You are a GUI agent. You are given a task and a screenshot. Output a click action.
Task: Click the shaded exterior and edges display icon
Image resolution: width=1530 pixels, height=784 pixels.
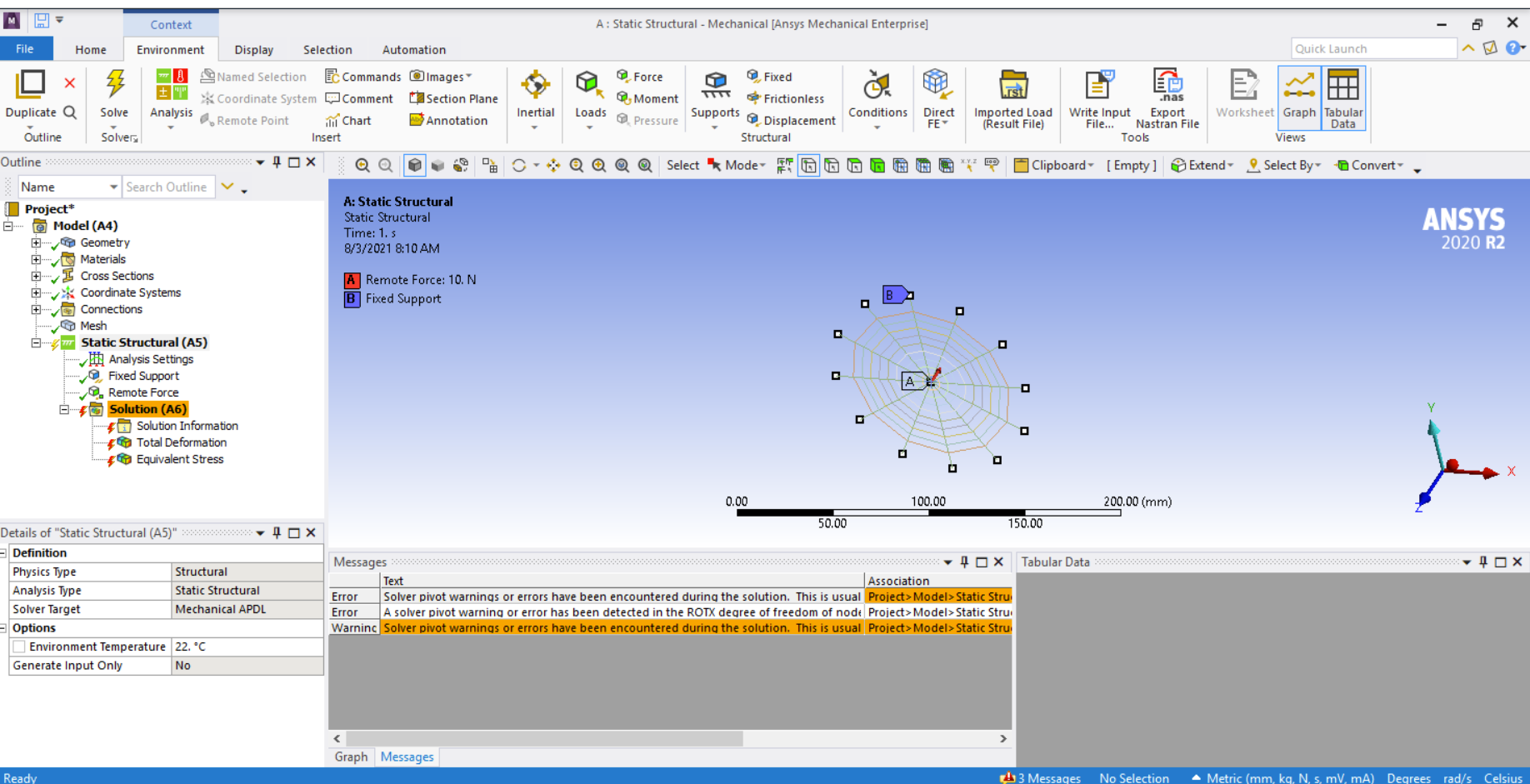(x=414, y=165)
